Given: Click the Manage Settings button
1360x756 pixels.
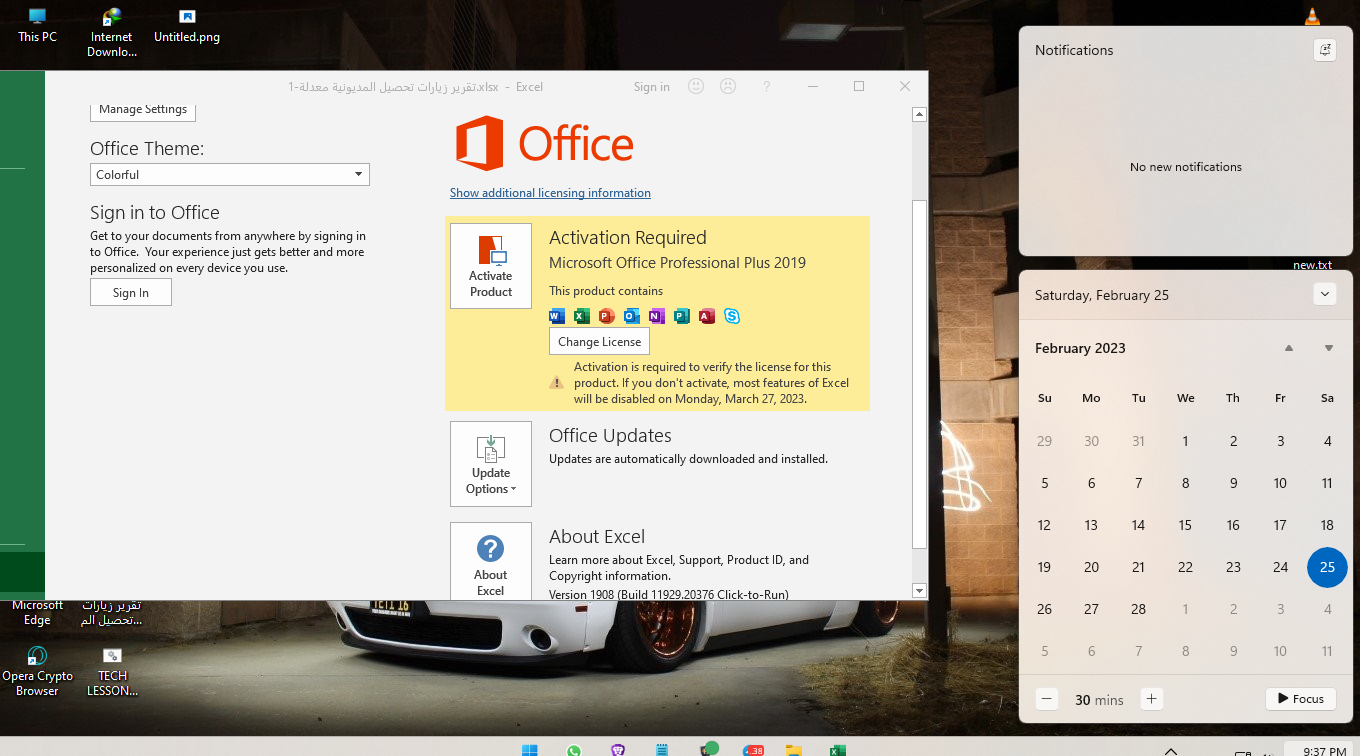Looking at the screenshot, I should click(143, 110).
